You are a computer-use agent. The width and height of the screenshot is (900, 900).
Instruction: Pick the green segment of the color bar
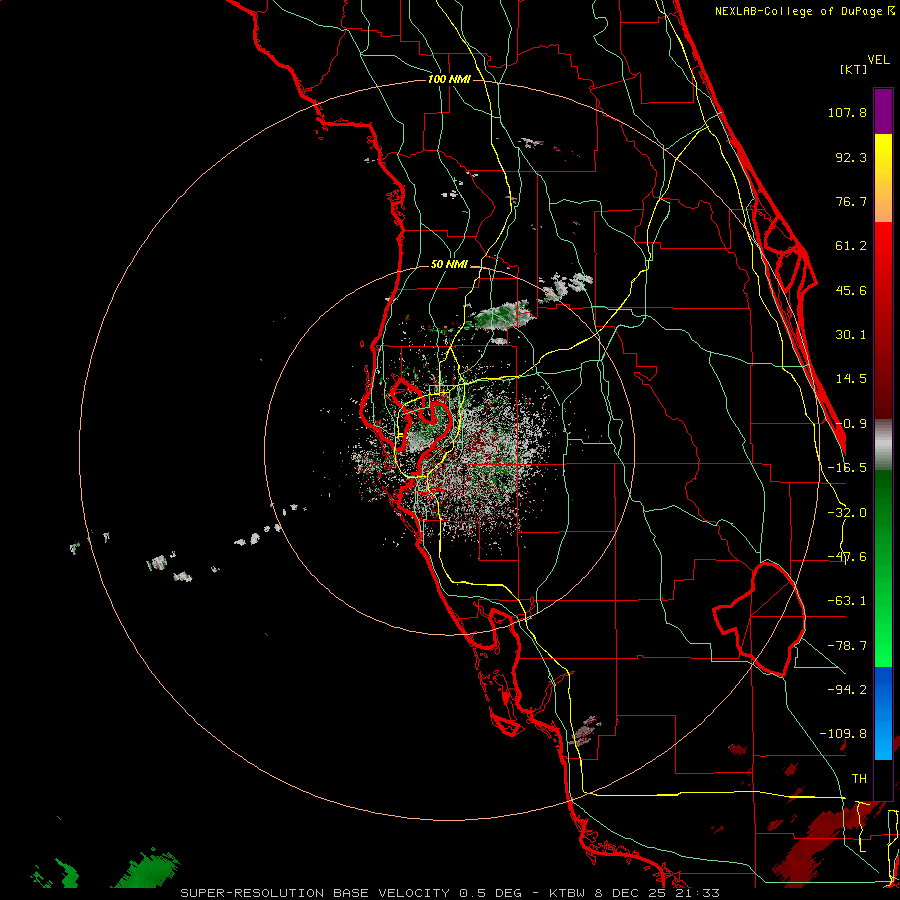(x=883, y=568)
